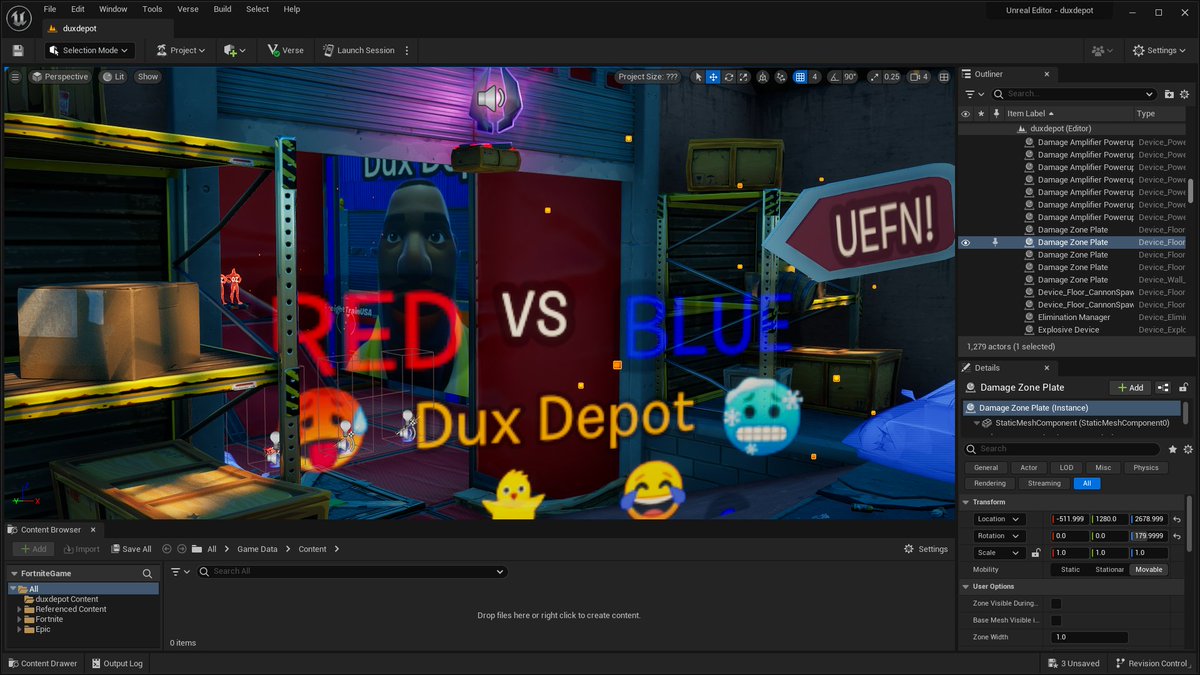The height and width of the screenshot is (675, 1200).
Task: Open the launch session options (three dots)
Action: 407,50
